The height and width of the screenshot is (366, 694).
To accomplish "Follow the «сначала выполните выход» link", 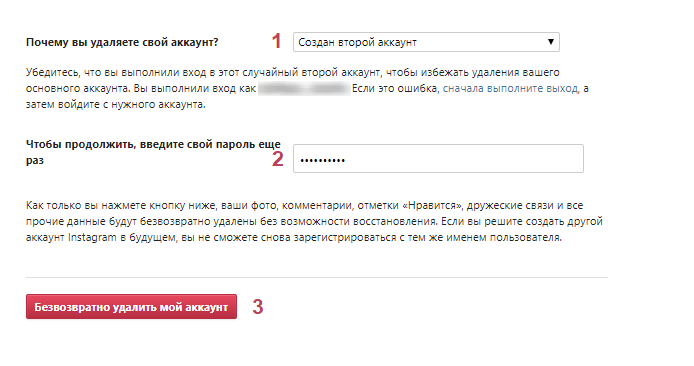I will click(510, 88).
